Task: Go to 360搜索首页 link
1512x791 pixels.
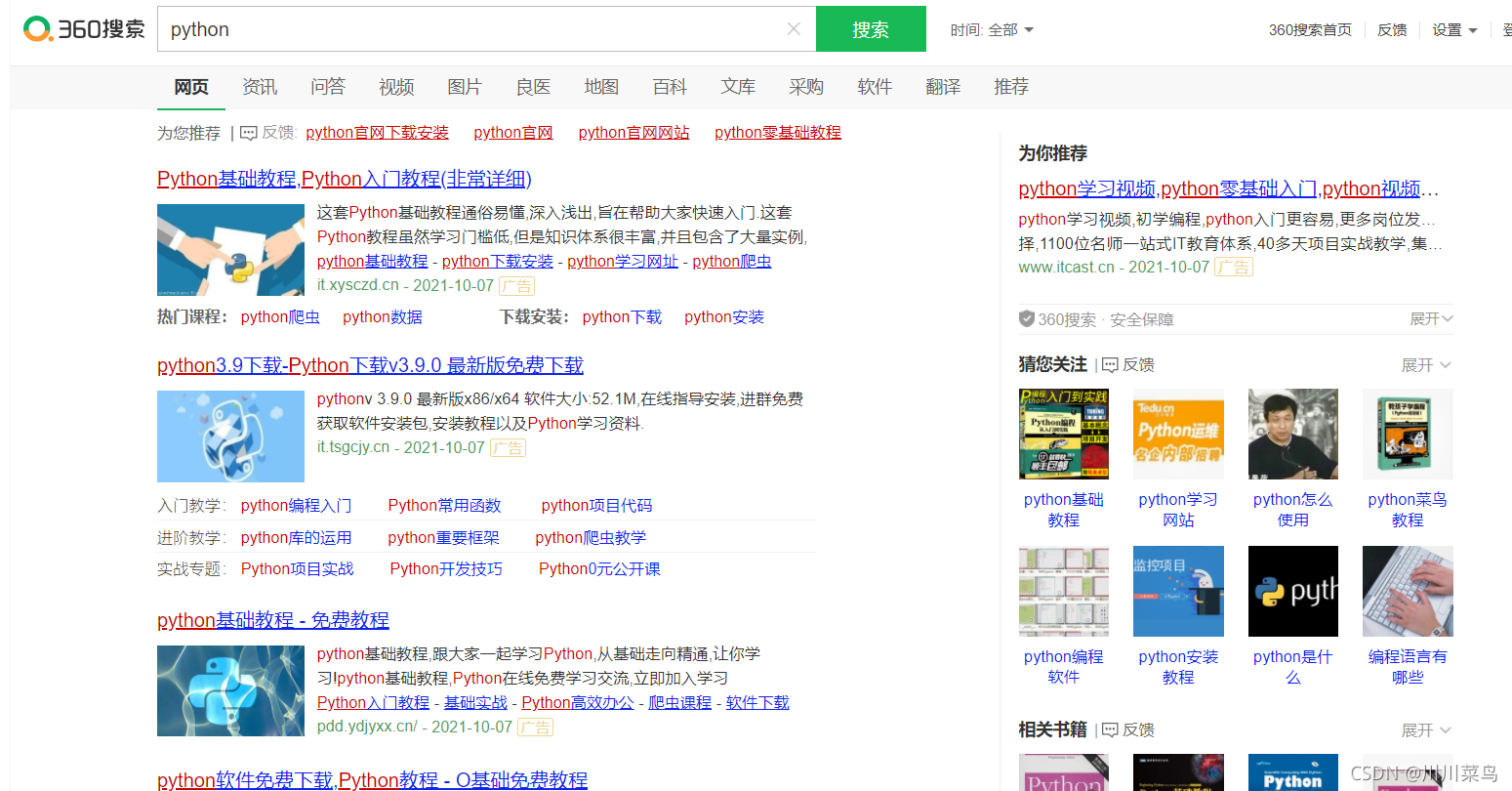Action: tap(1310, 30)
